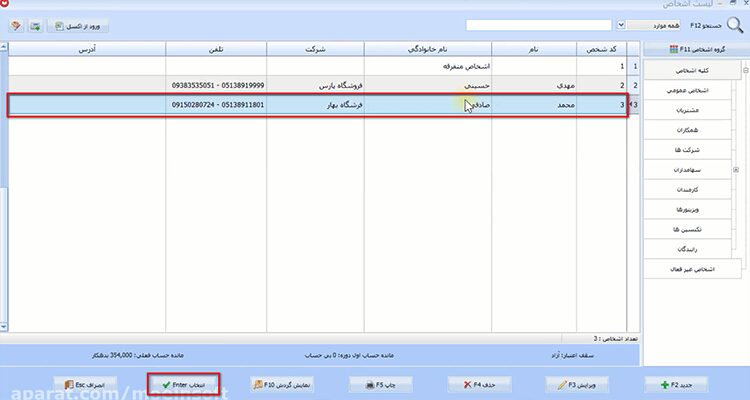750x400 pixels.
Task: Click phone cell 09150280724 - 05138911801
Action: point(218,105)
